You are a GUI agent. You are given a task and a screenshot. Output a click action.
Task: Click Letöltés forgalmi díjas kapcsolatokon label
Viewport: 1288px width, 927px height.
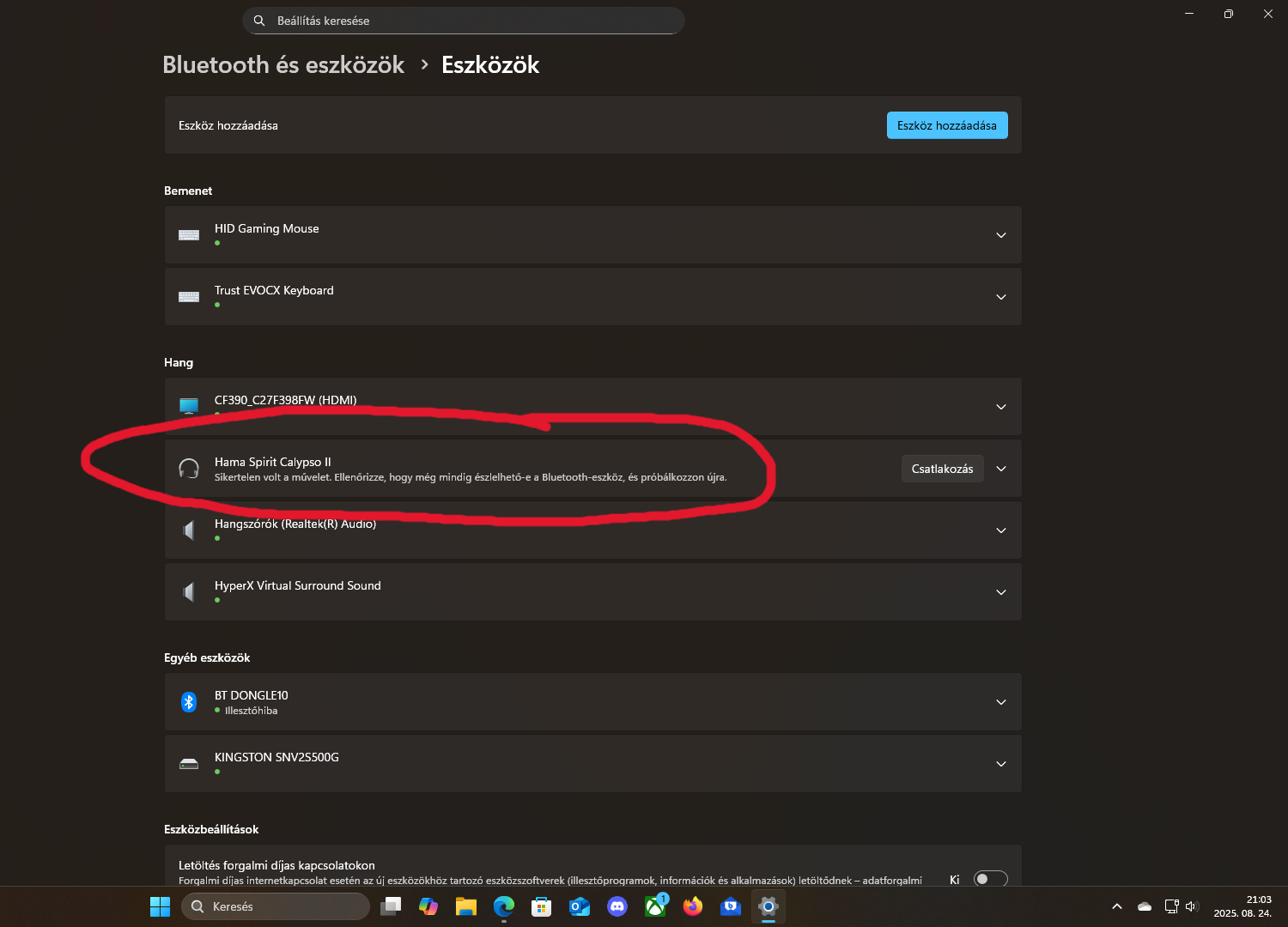coord(276,865)
